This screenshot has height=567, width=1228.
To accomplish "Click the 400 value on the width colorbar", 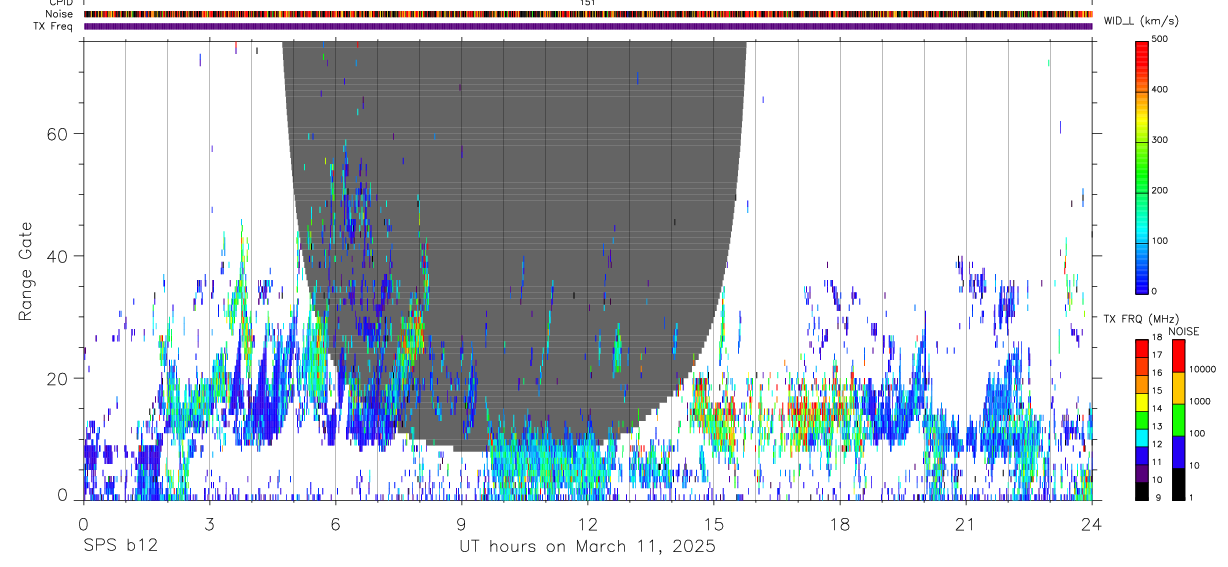I will 1159,90.
